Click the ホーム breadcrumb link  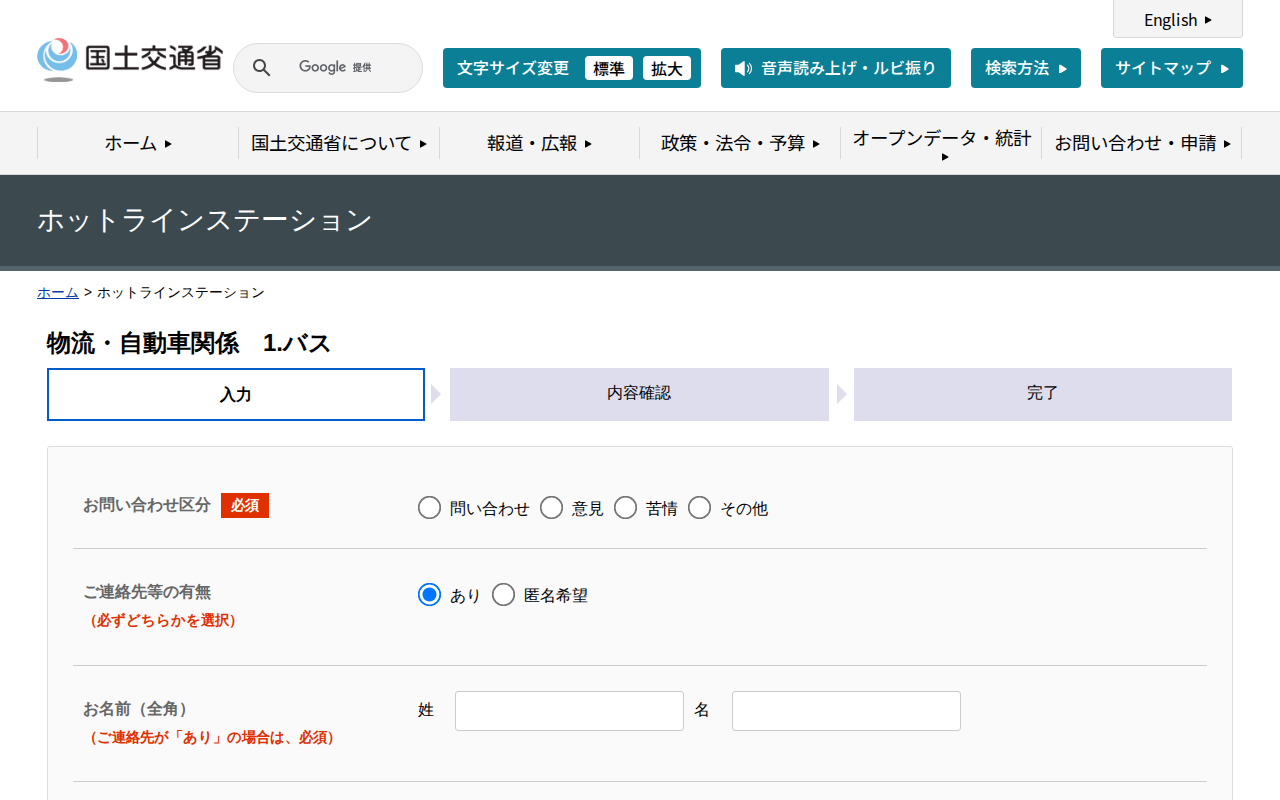58,292
